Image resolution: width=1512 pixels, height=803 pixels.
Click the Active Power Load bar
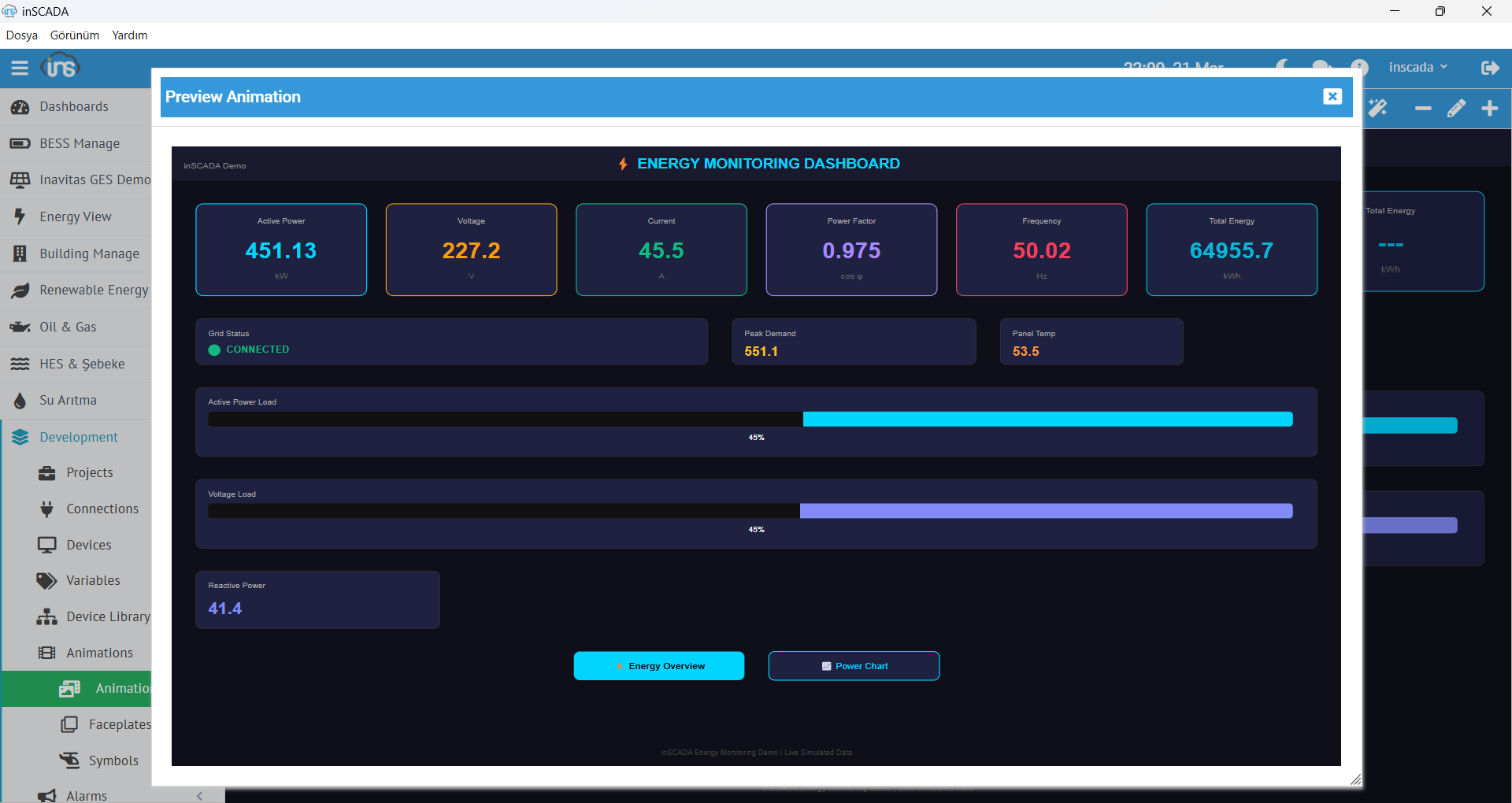[x=750, y=420]
